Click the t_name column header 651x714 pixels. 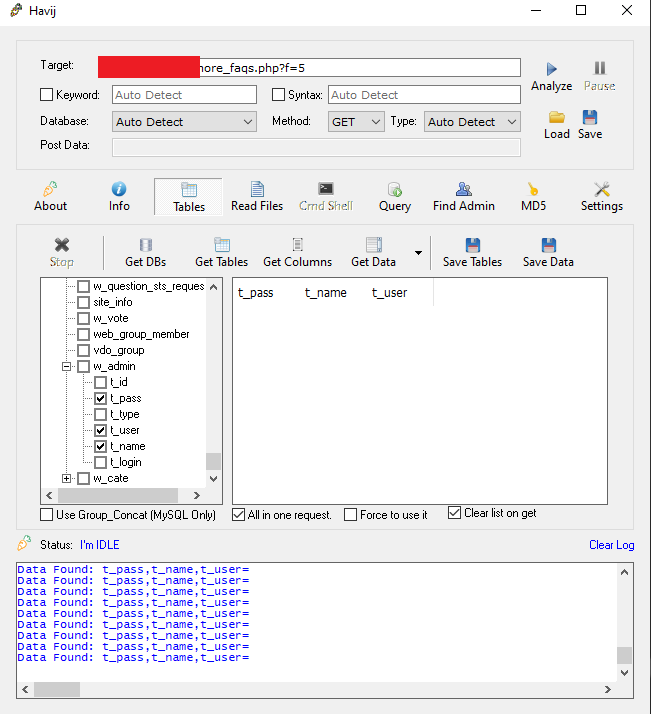point(326,293)
